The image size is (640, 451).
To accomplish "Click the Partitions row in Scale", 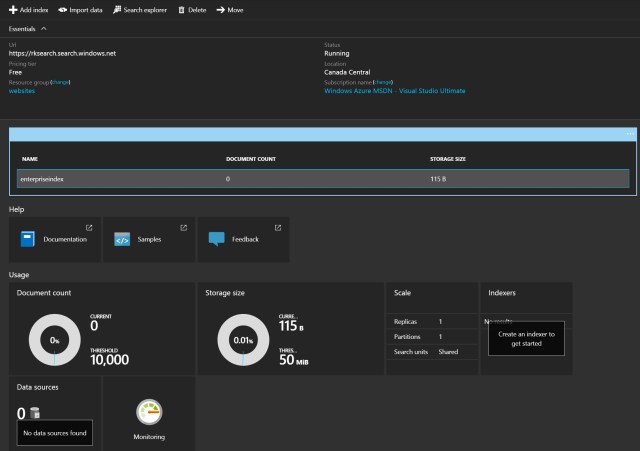I will 432,337.
